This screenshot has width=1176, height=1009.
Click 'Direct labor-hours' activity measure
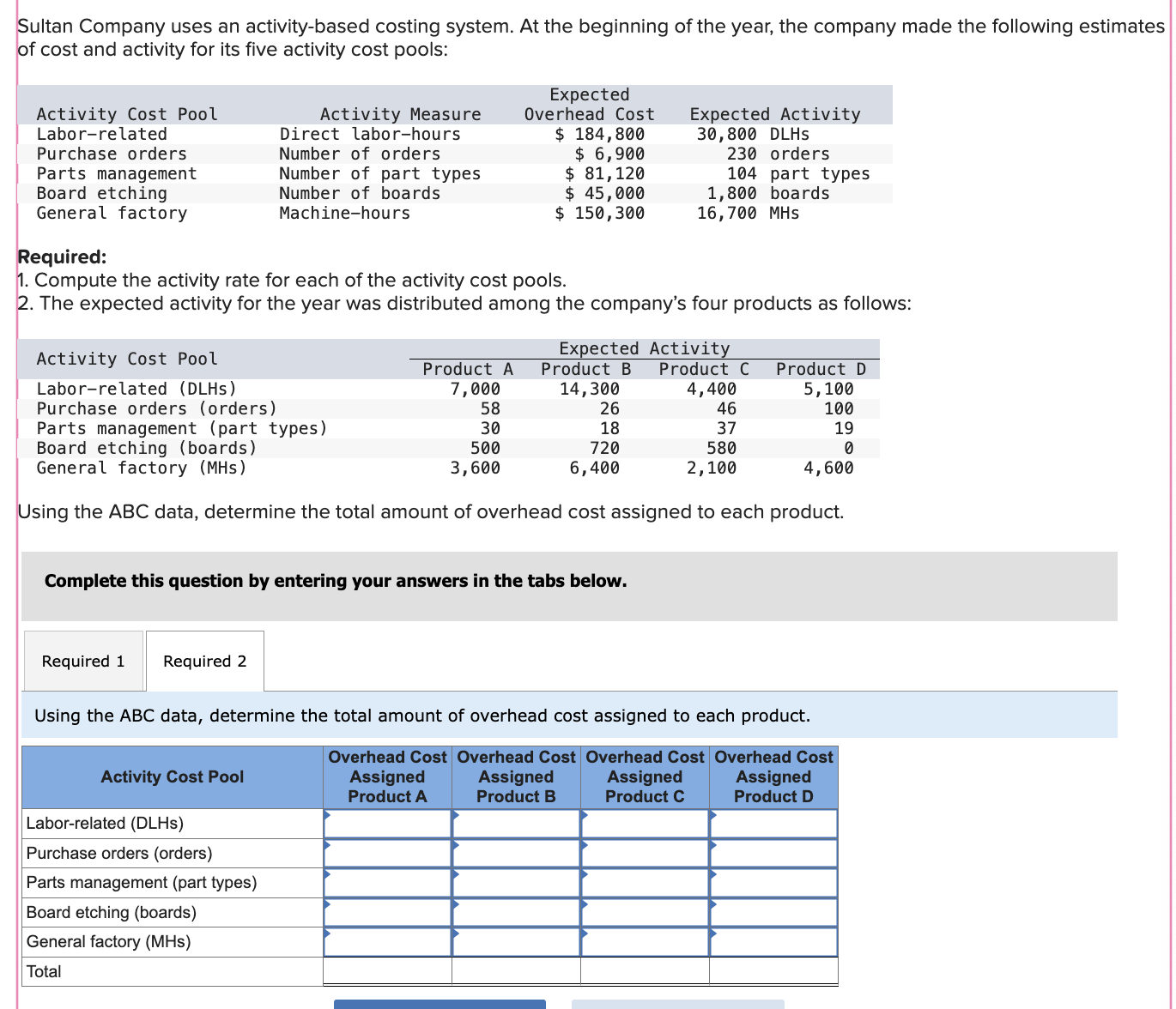coord(370,134)
